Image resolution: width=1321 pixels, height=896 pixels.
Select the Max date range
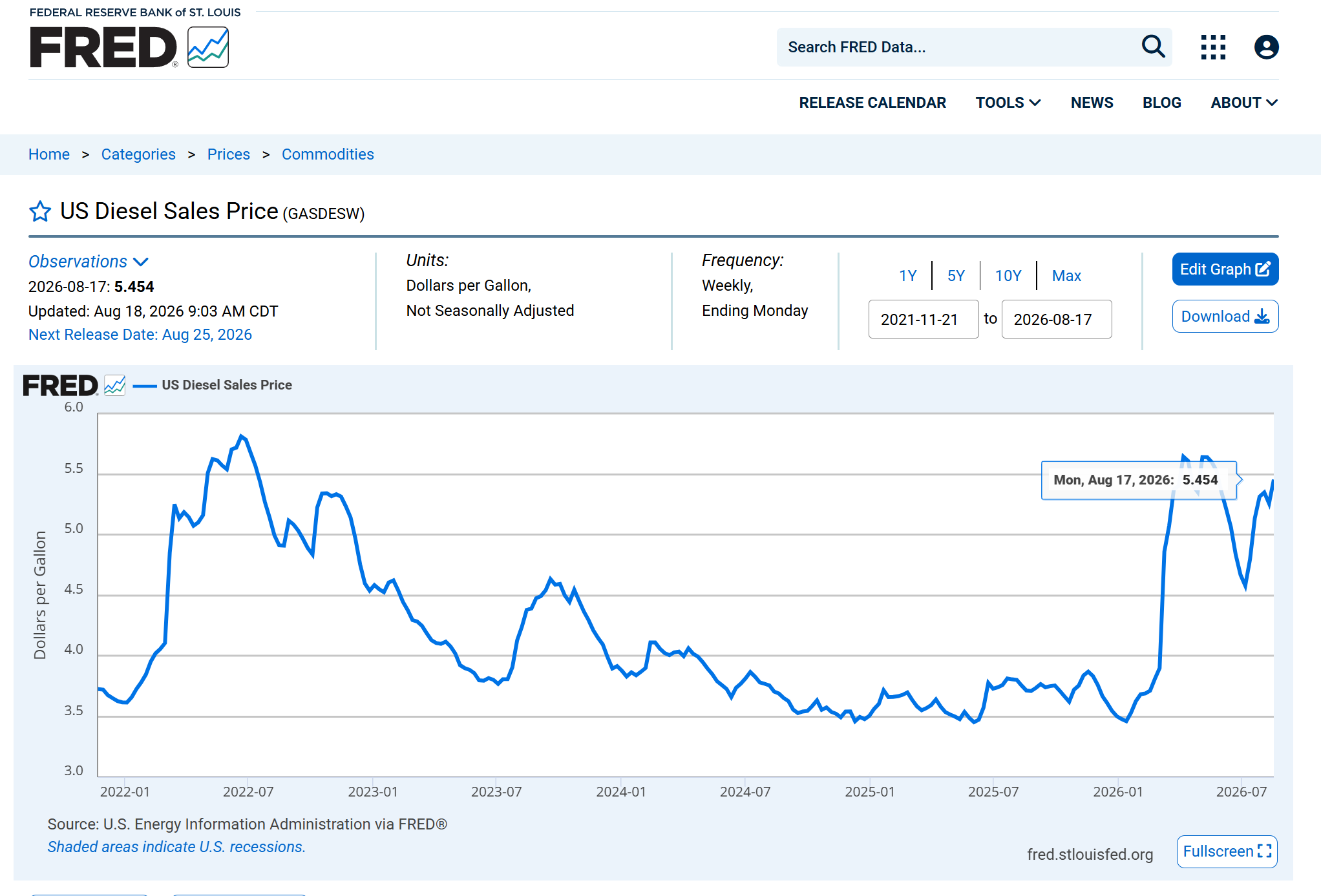[x=1066, y=276]
